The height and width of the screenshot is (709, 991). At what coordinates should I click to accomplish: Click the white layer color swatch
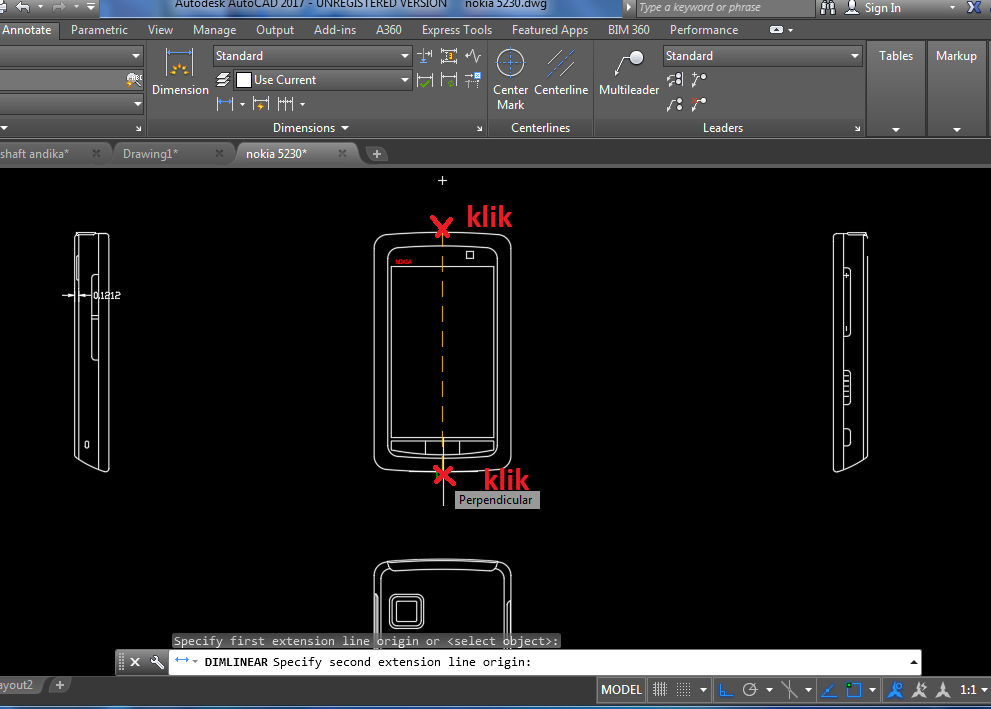pyautogui.click(x=243, y=80)
